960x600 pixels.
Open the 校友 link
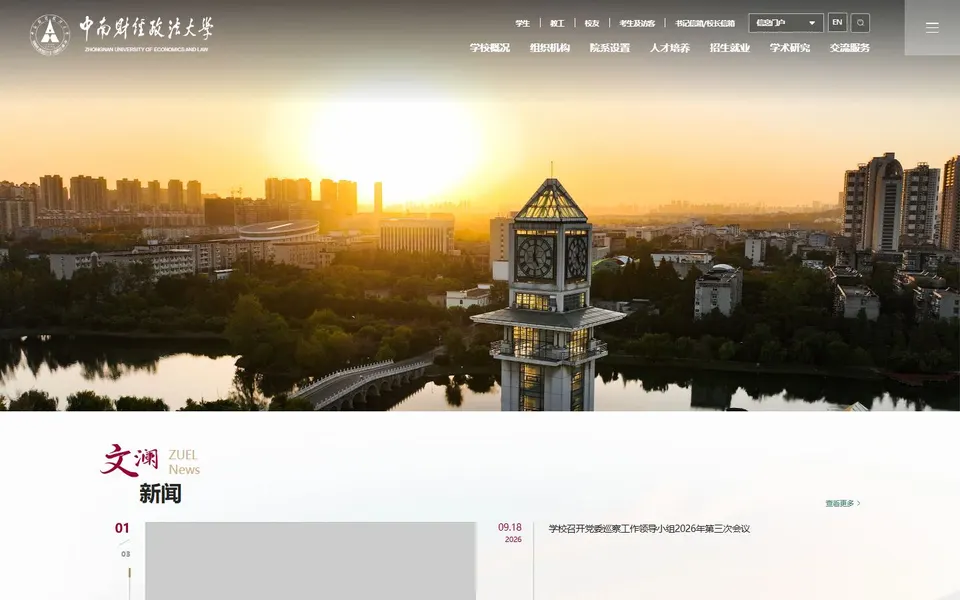[591, 23]
